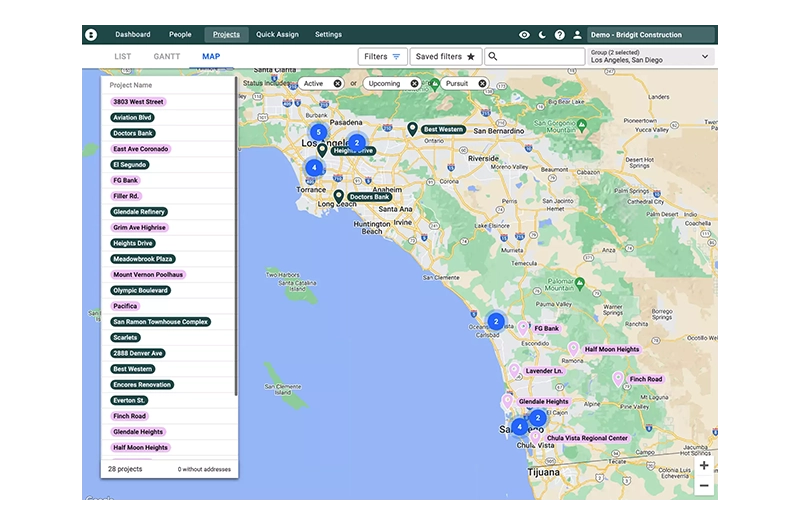
Task: Click the cluster marker 2 near Los Angeles
Action: 357,143
